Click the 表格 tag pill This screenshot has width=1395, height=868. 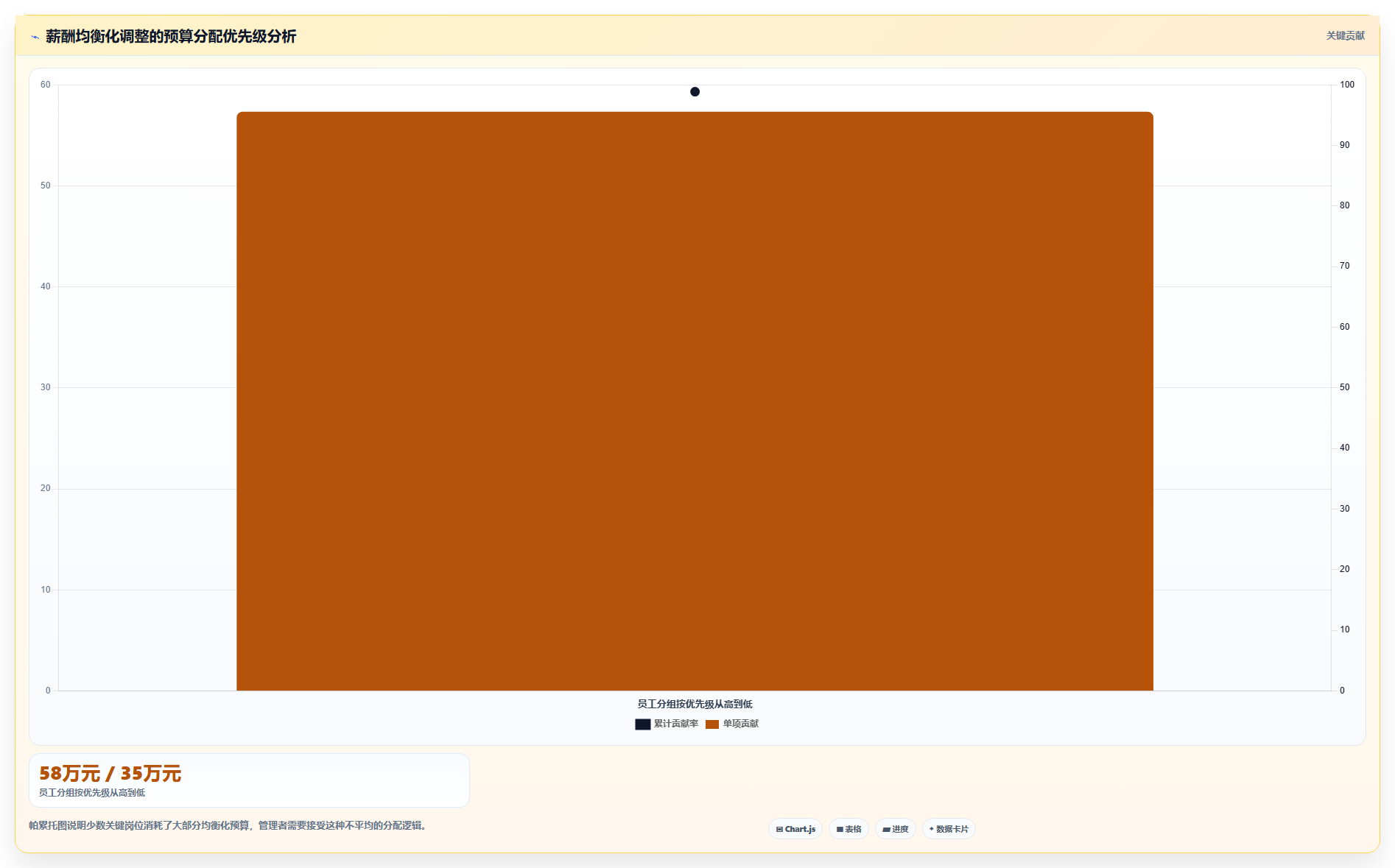[x=848, y=829]
